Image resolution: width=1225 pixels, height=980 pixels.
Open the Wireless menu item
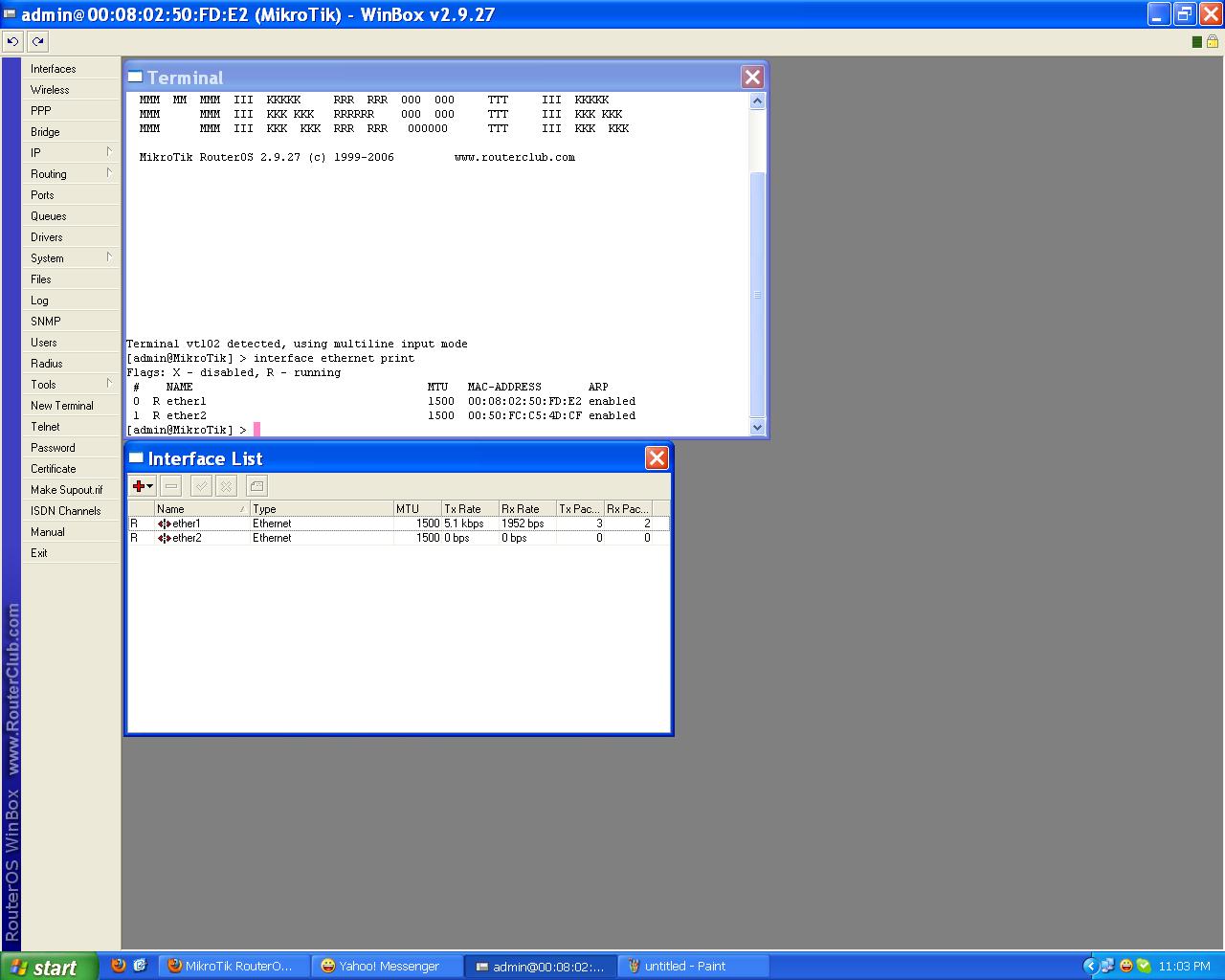(x=71, y=90)
